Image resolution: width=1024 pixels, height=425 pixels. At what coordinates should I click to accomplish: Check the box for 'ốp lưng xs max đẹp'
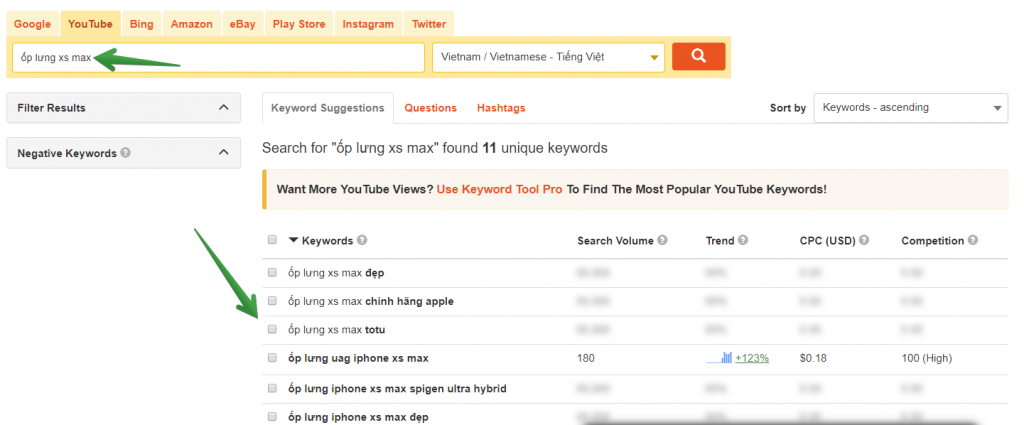(272, 272)
